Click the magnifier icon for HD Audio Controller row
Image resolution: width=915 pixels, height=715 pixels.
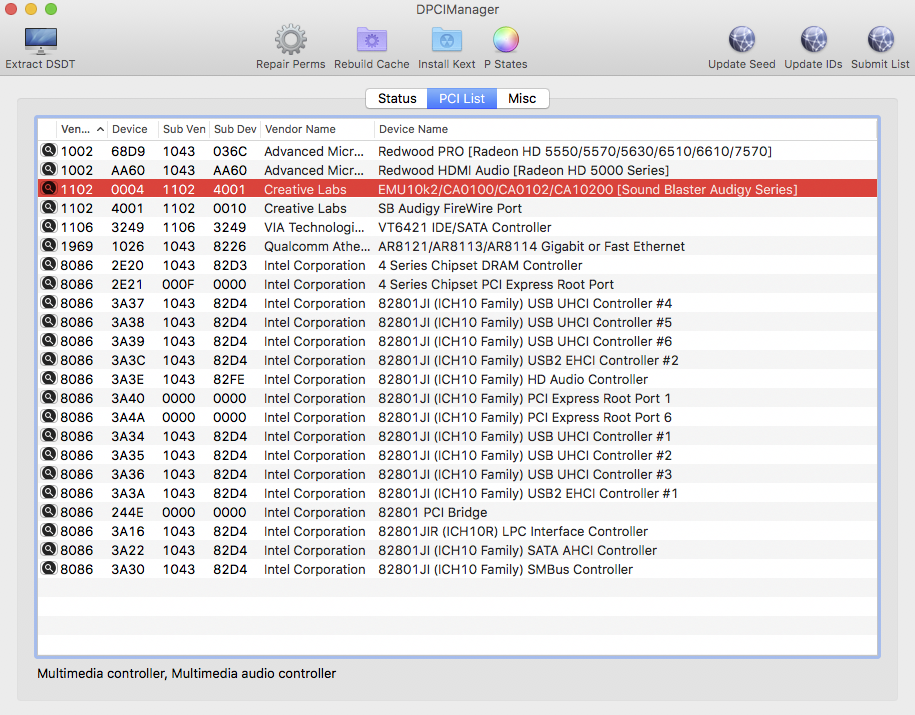pos(49,378)
